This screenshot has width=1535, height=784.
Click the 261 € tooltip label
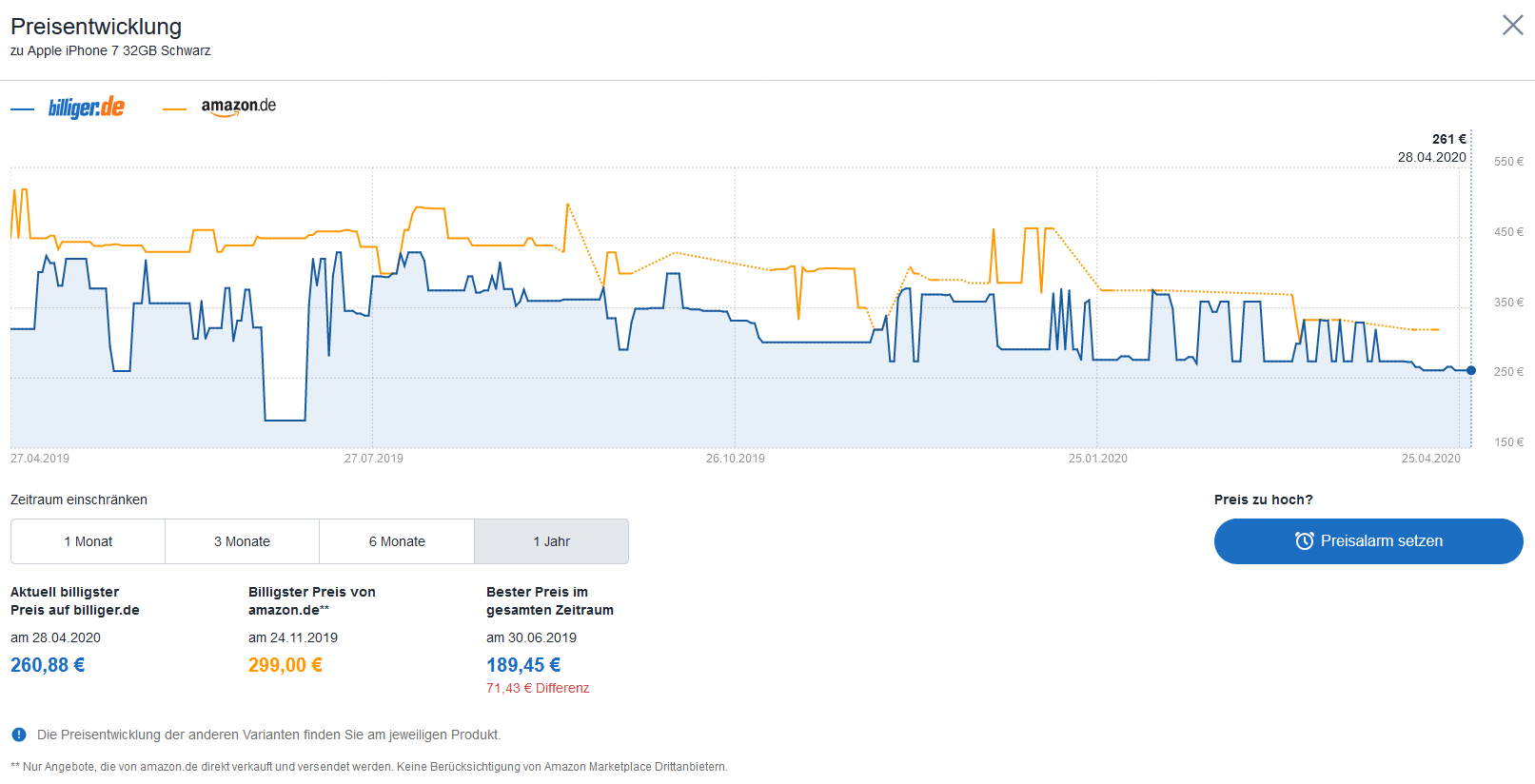(x=1448, y=139)
